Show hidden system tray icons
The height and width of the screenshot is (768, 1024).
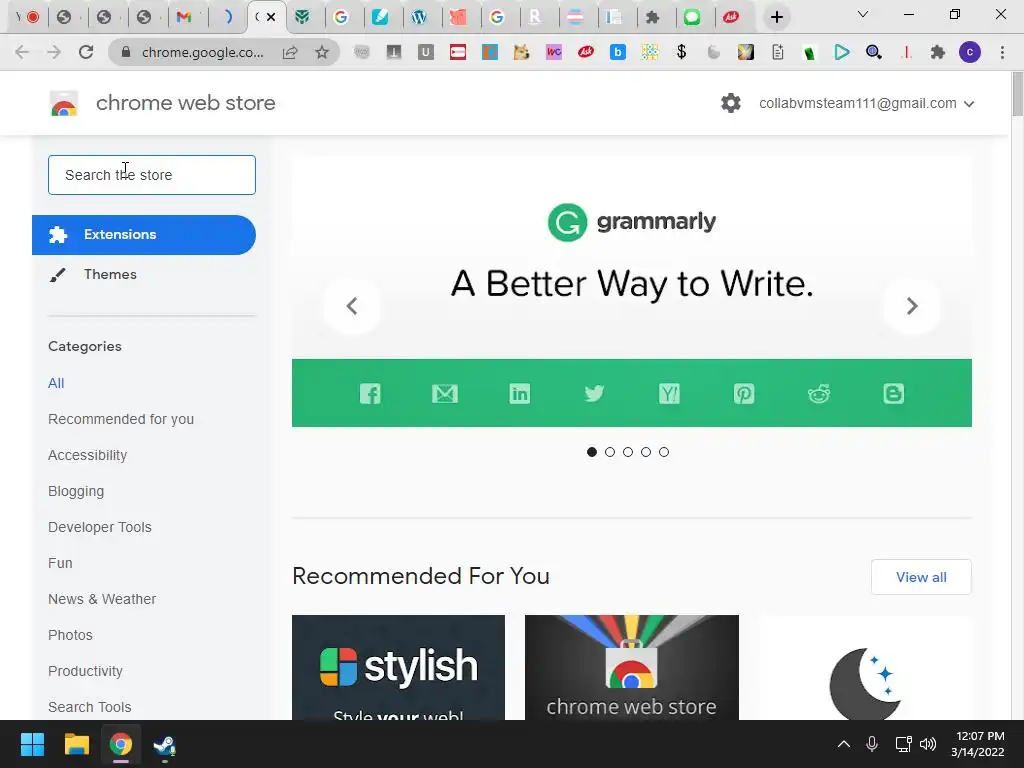click(844, 744)
